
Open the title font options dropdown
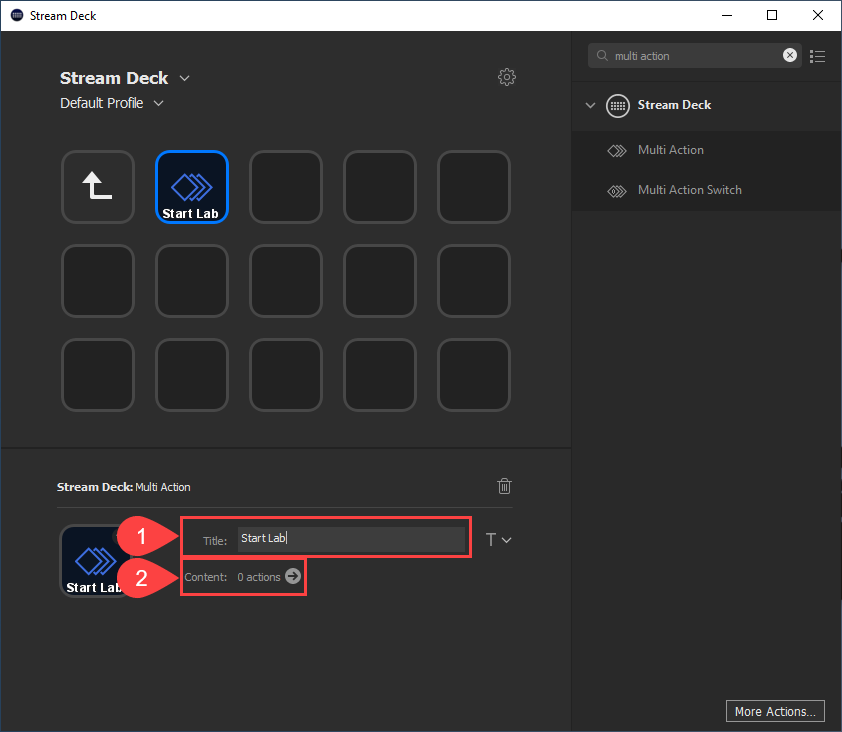[x=498, y=540]
